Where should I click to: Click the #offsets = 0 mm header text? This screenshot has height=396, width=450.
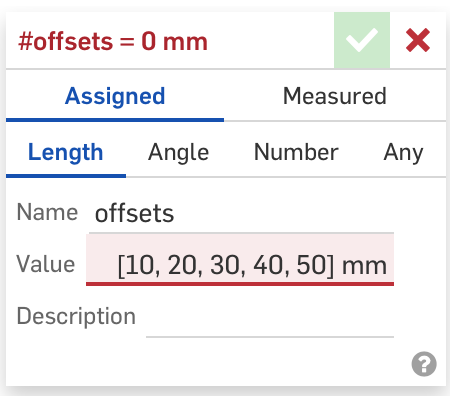pyautogui.click(x=113, y=42)
